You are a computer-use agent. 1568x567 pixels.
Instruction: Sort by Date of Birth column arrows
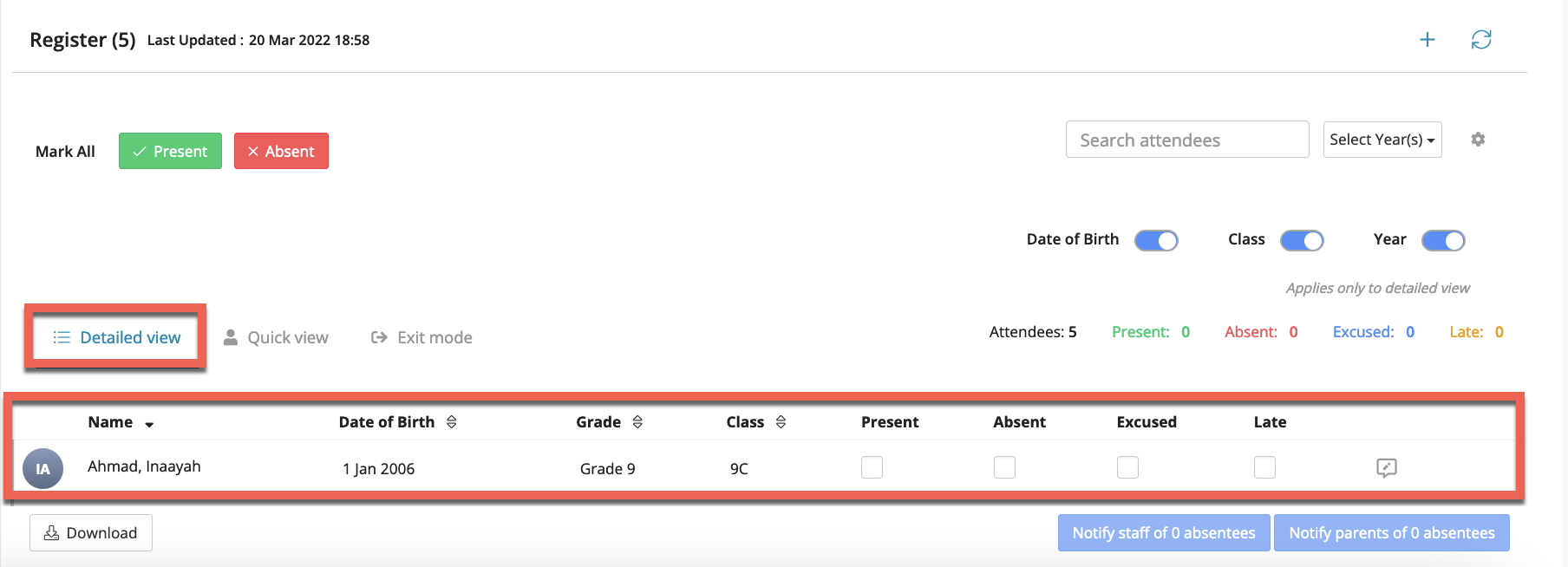tap(451, 422)
